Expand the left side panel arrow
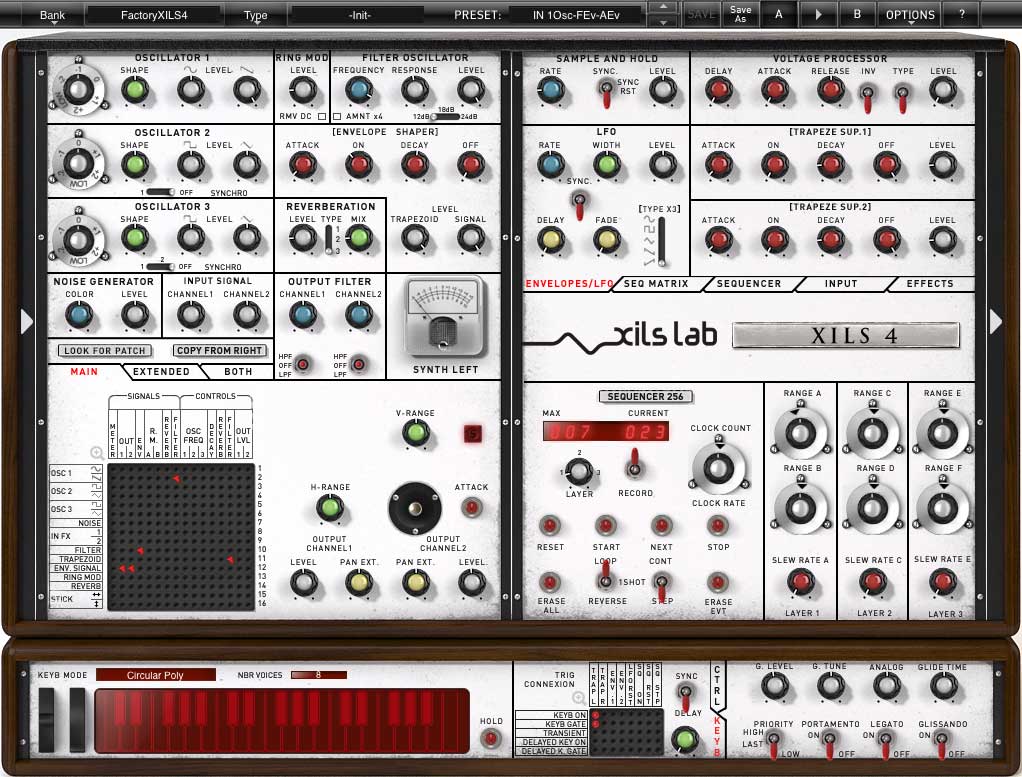The height and width of the screenshot is (777, 1022). pyautogui.click(x=26, y=321)
